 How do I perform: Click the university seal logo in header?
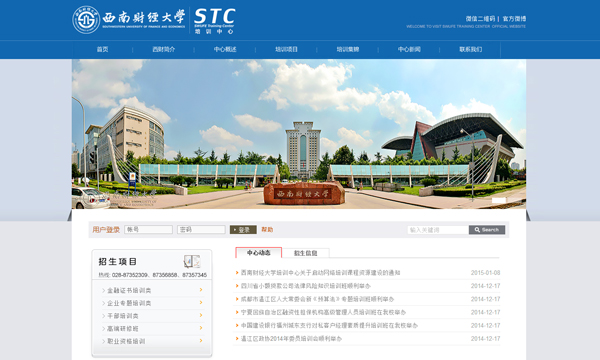[x=86, y=20]
